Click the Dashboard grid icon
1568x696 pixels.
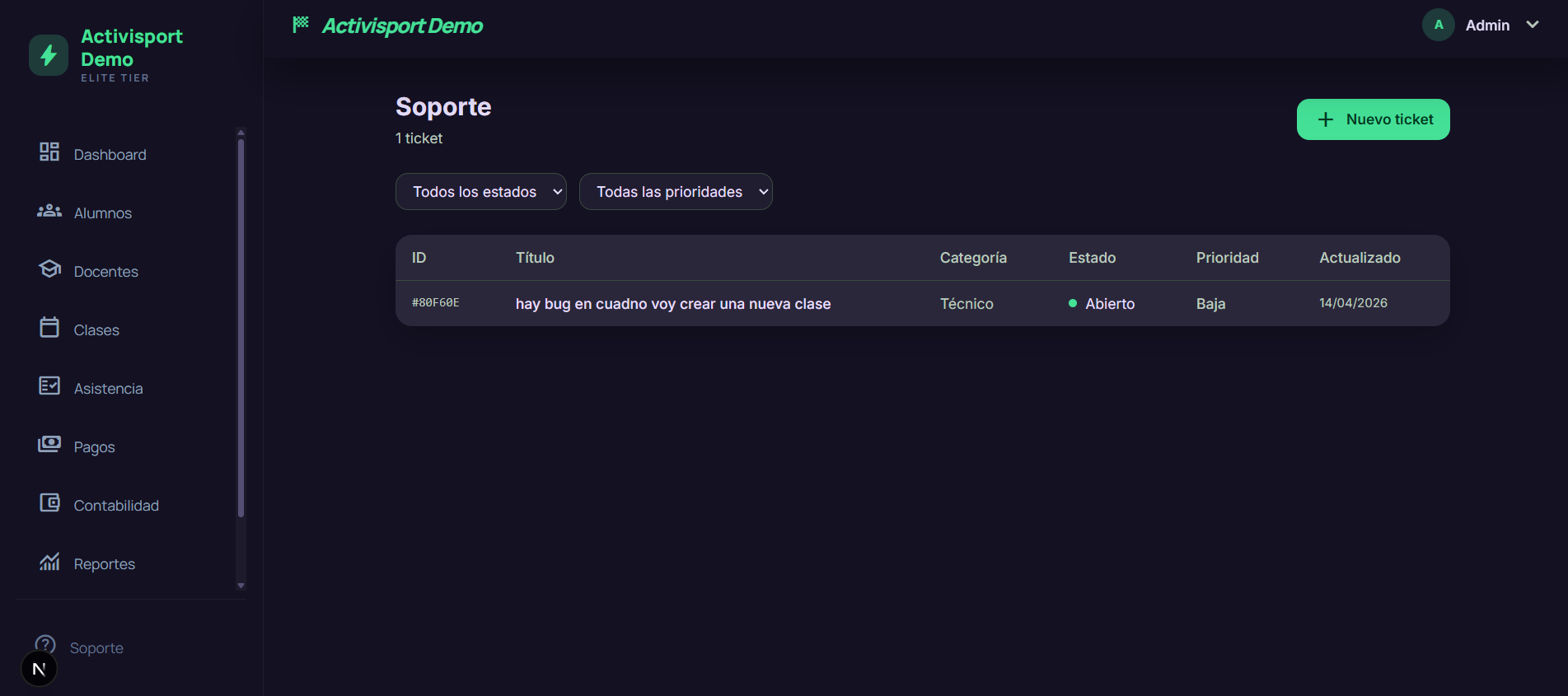click(x=49, y=152)
